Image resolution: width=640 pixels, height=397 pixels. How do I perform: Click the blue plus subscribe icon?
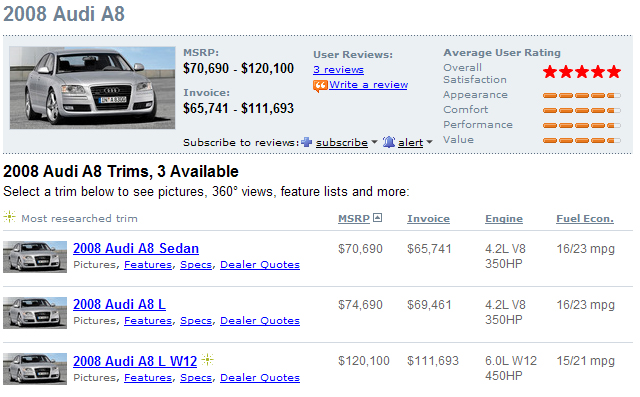(307, 142)
